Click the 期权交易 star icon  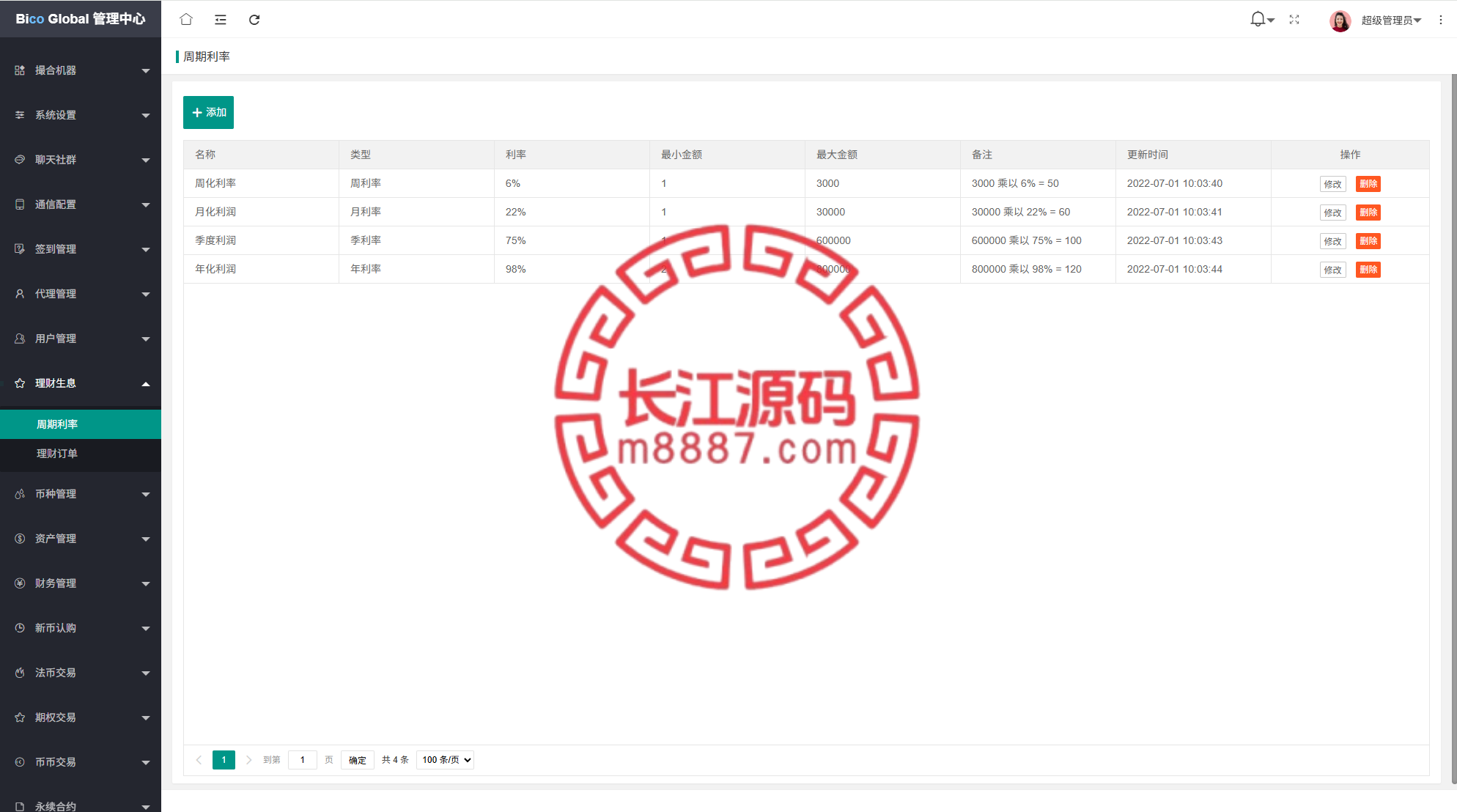20,717
